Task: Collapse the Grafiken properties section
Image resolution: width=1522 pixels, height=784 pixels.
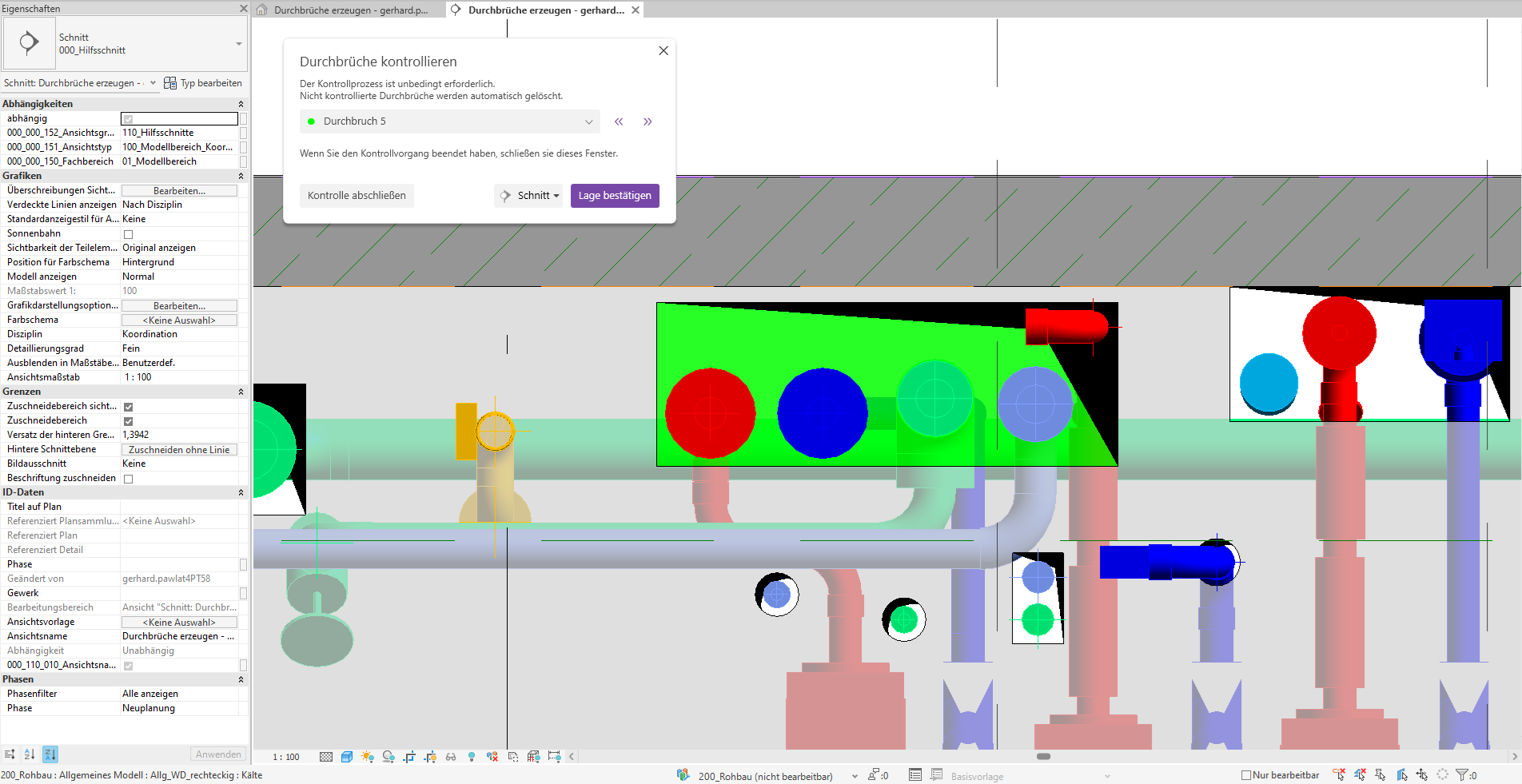Action: (x=241, y=175)
